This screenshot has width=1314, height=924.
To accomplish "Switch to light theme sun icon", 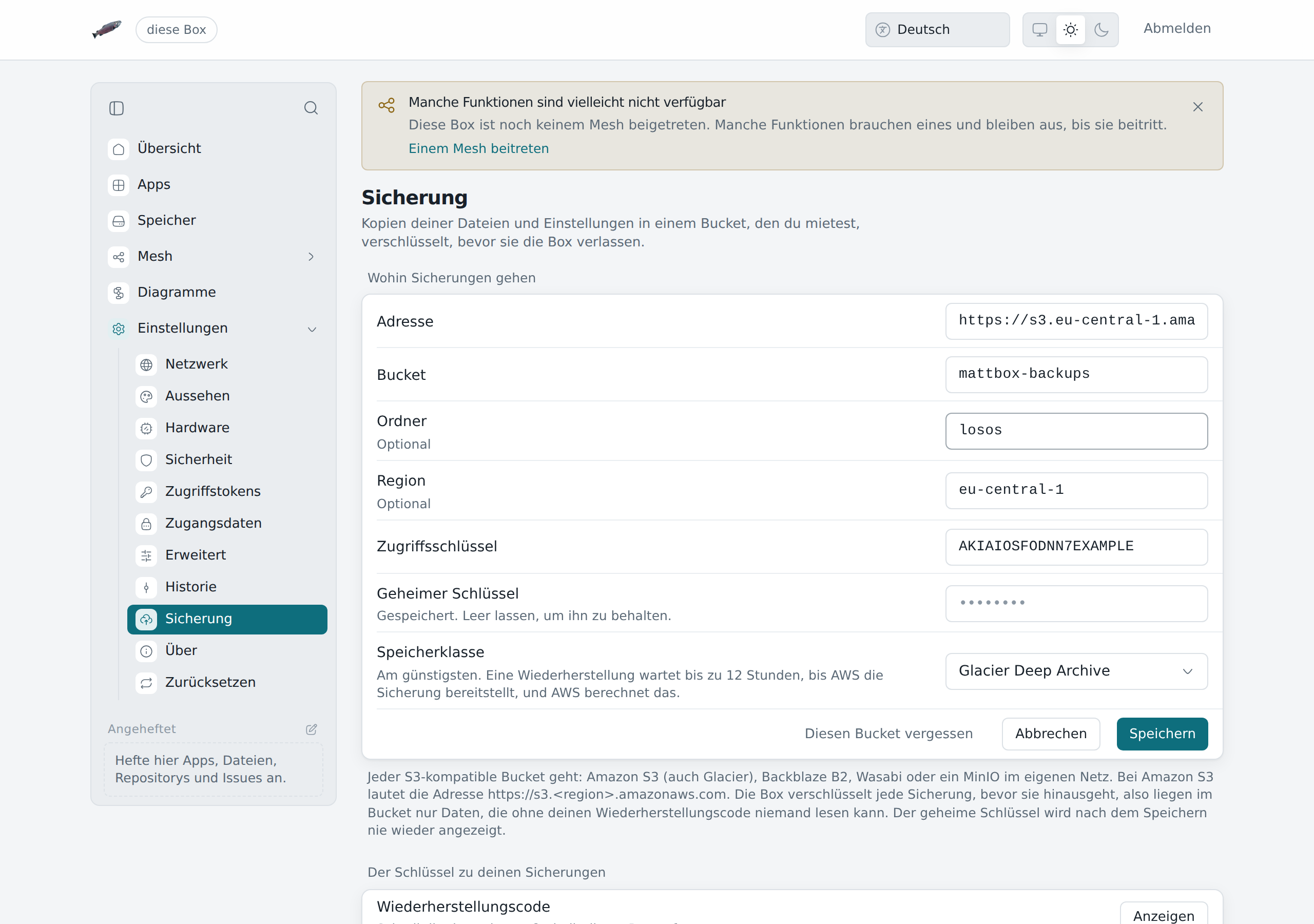I will [x=1071, y=30].
